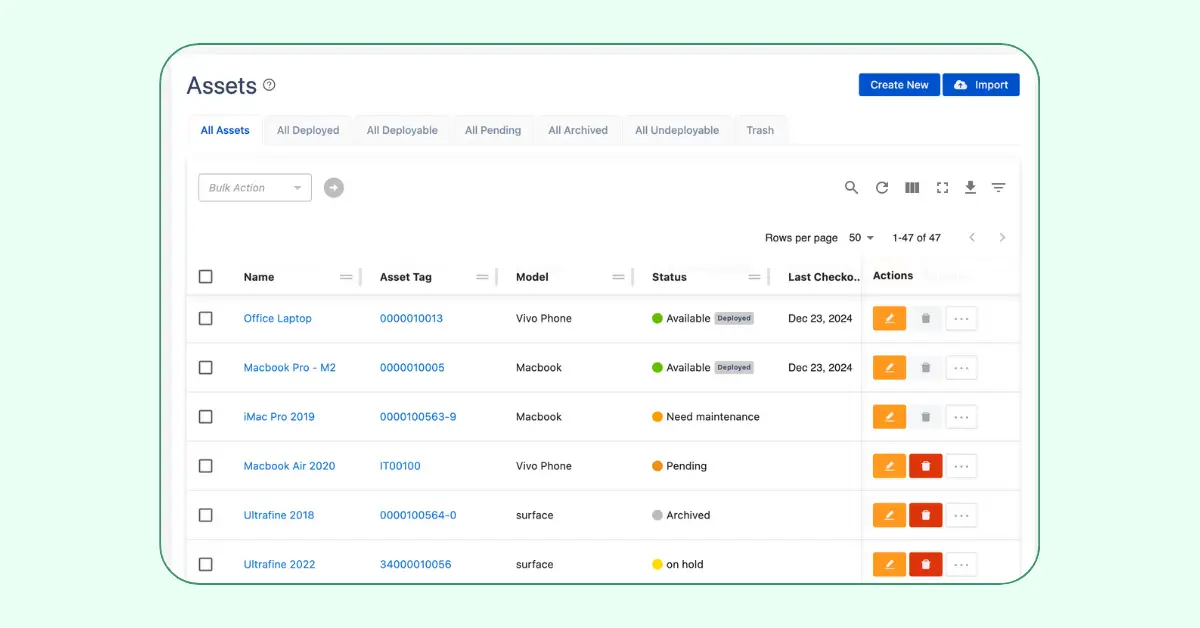Screen dimensions: 1200x628
Task: Delete the Ultrafine 2018 asset
Action: point(926,515)
